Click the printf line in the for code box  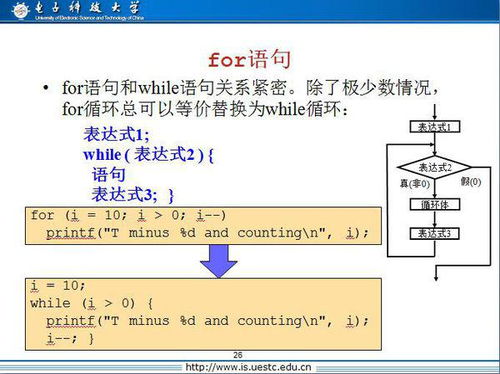click(207, 233)
